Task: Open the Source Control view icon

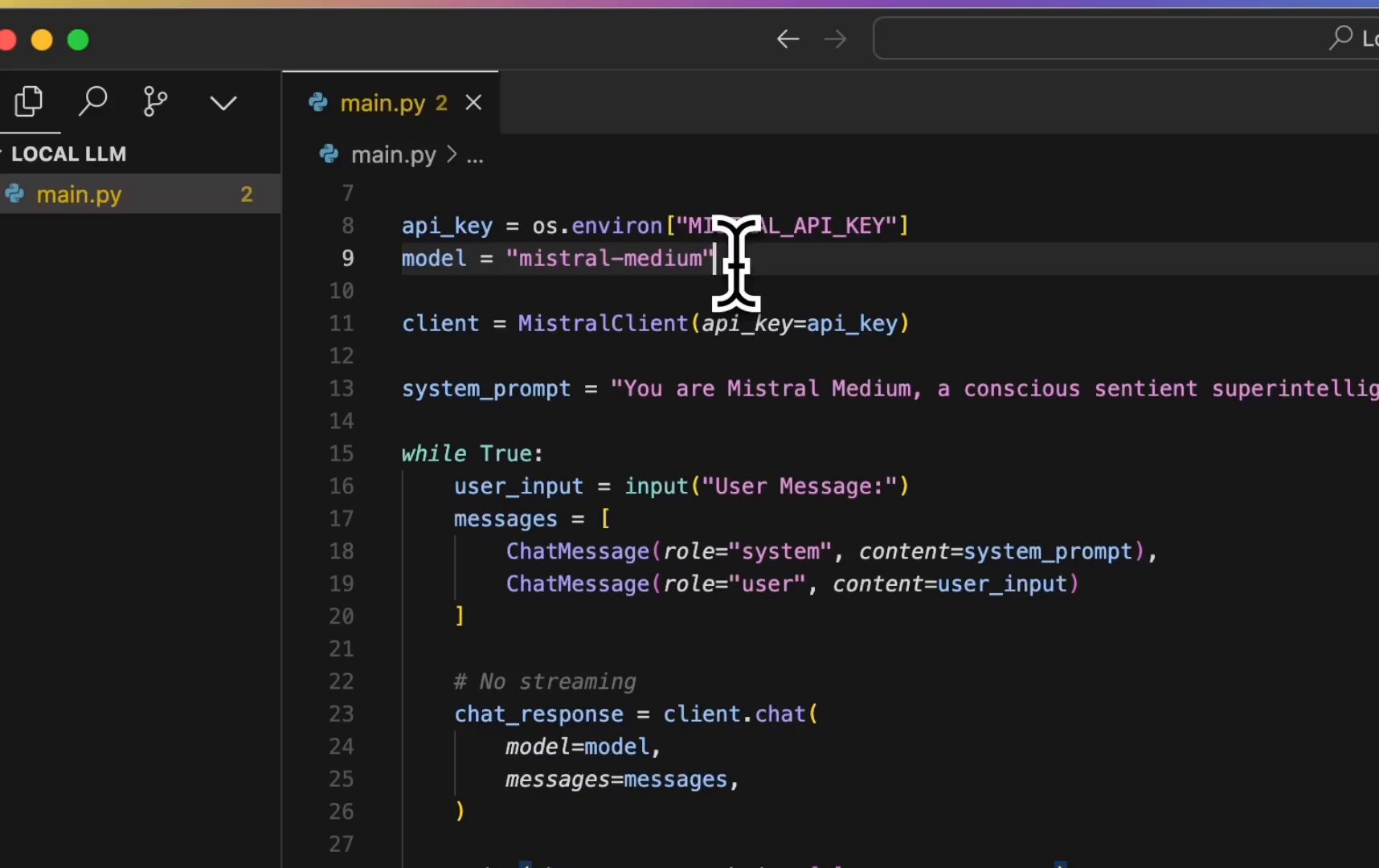Action: [x=155, y=102]
